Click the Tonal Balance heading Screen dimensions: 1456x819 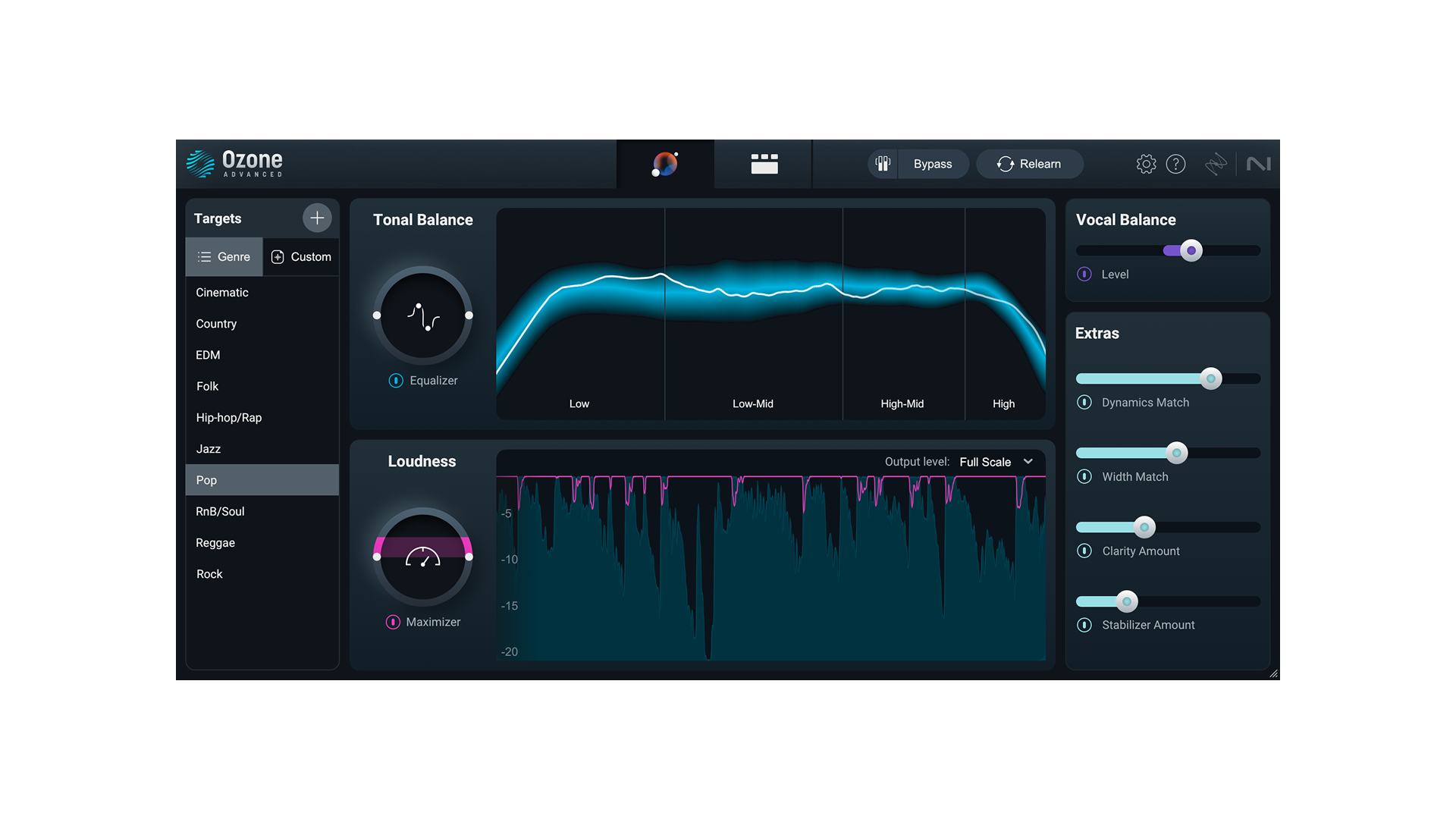click(x=422, y=220)
